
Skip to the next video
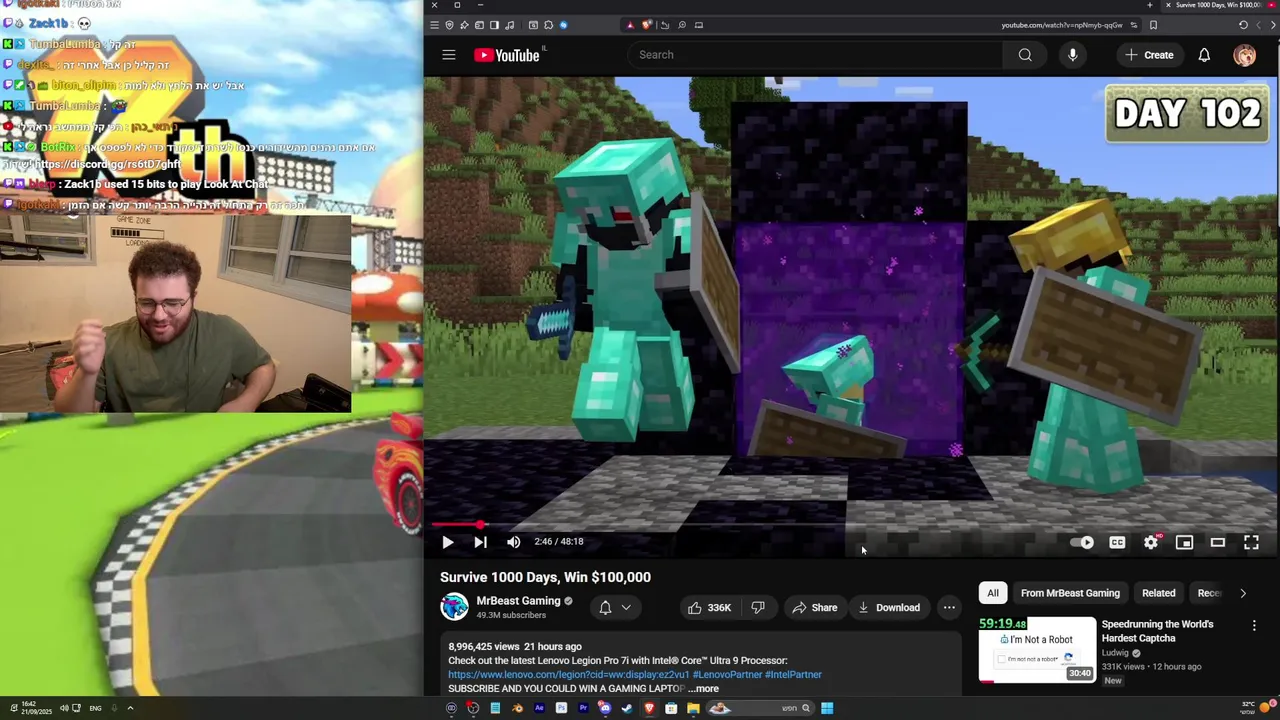[480, 542]
